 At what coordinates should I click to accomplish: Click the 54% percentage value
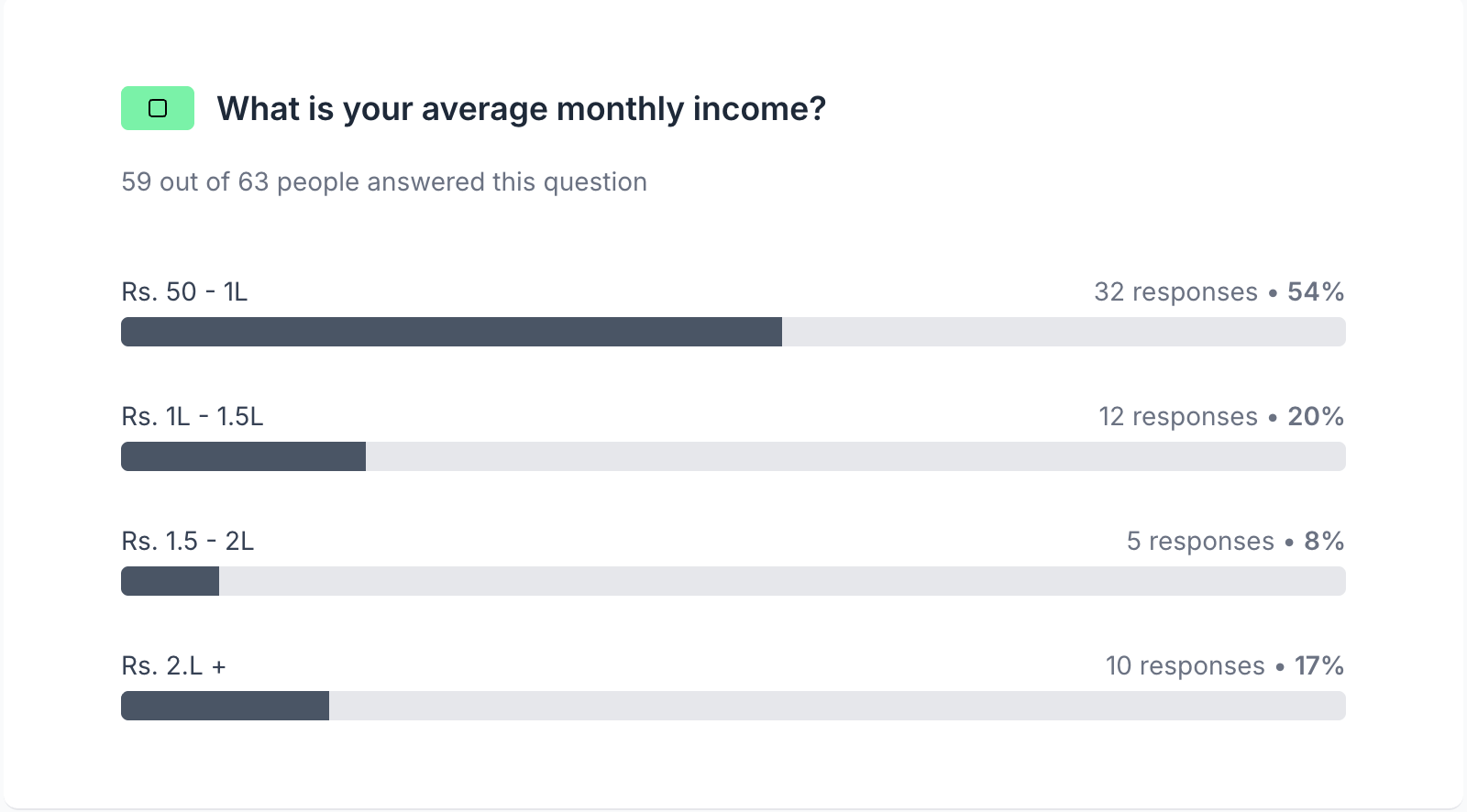[1316, 291]
